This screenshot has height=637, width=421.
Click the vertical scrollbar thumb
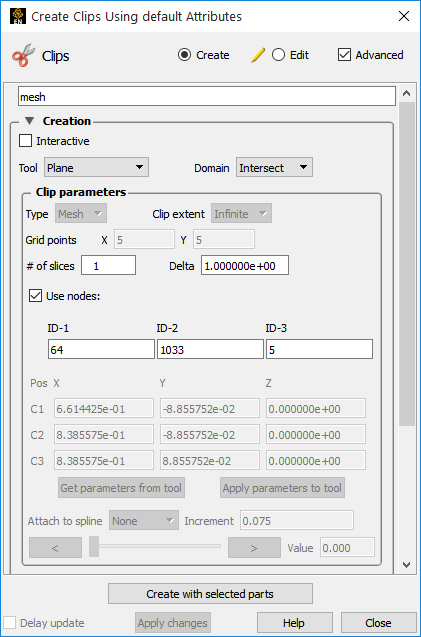406,264
